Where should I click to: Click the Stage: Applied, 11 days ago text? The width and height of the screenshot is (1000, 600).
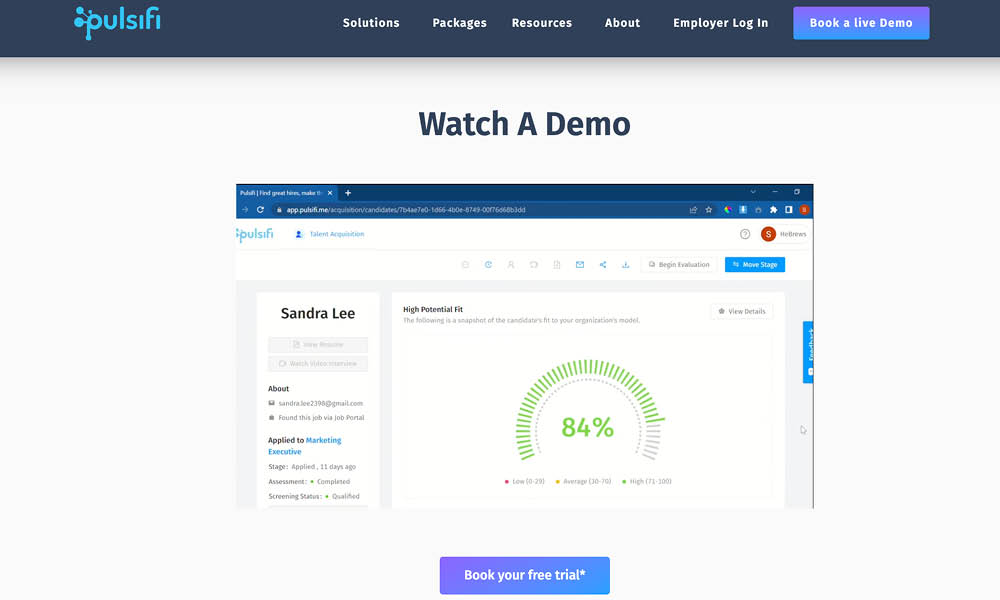tap(312, 467)
